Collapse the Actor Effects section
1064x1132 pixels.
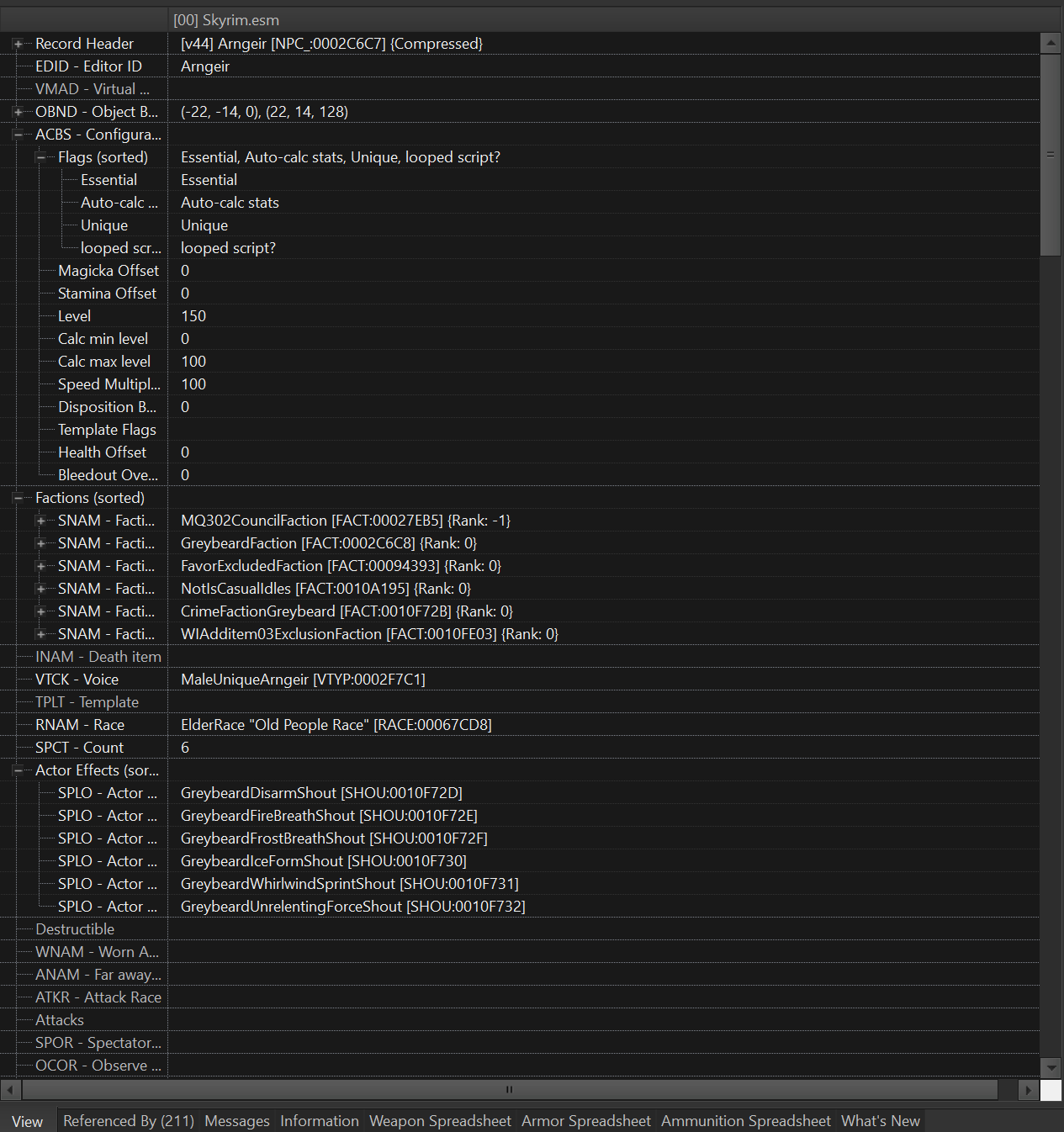coord(18,770)
